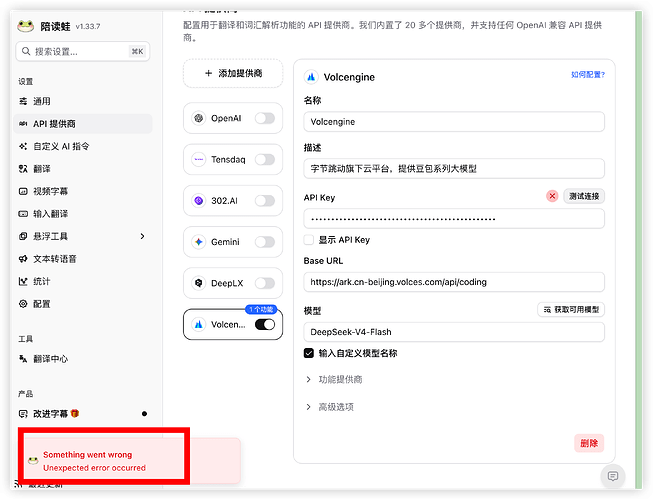Click the 统计 chart icon
The height and width of the screenshot is (500, 653).
(23, 281)
